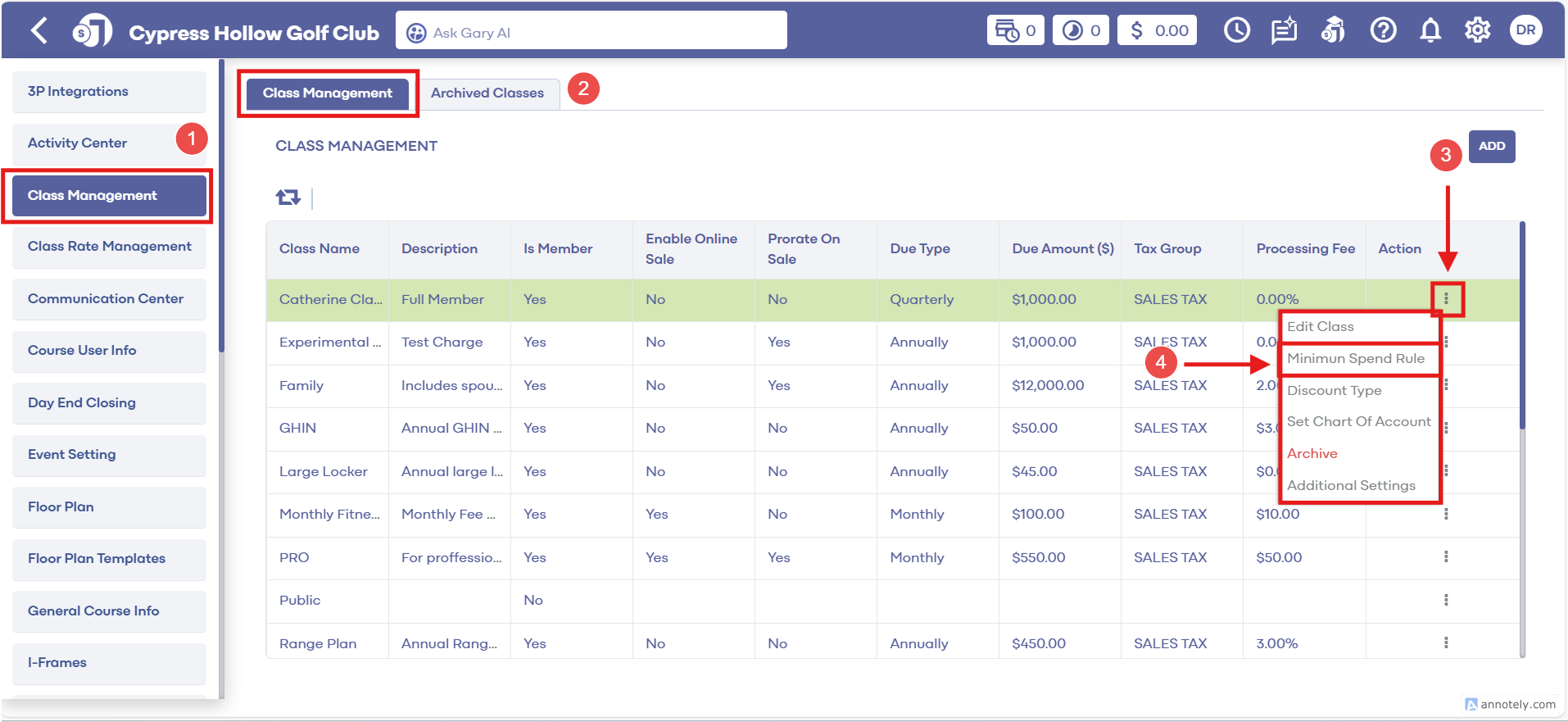Open the settings gear icon

[1477, 31]
